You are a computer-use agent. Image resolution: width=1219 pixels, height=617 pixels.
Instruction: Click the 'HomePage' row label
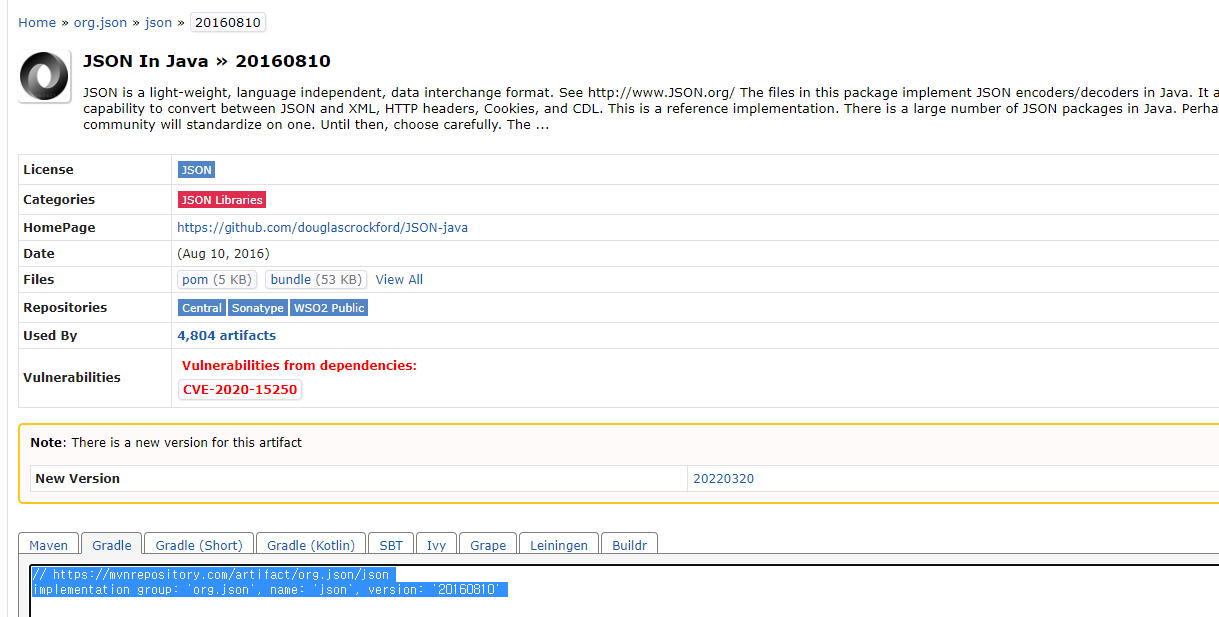(59, 228)
